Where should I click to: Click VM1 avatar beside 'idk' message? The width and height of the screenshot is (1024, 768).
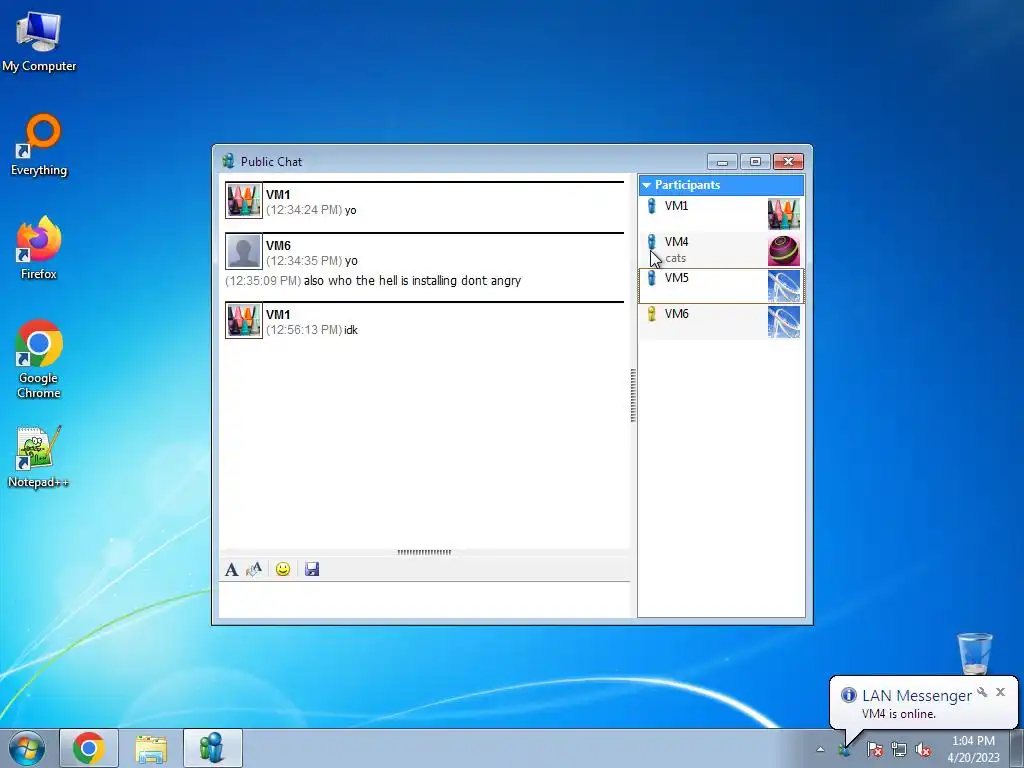[x=244, y=321]
